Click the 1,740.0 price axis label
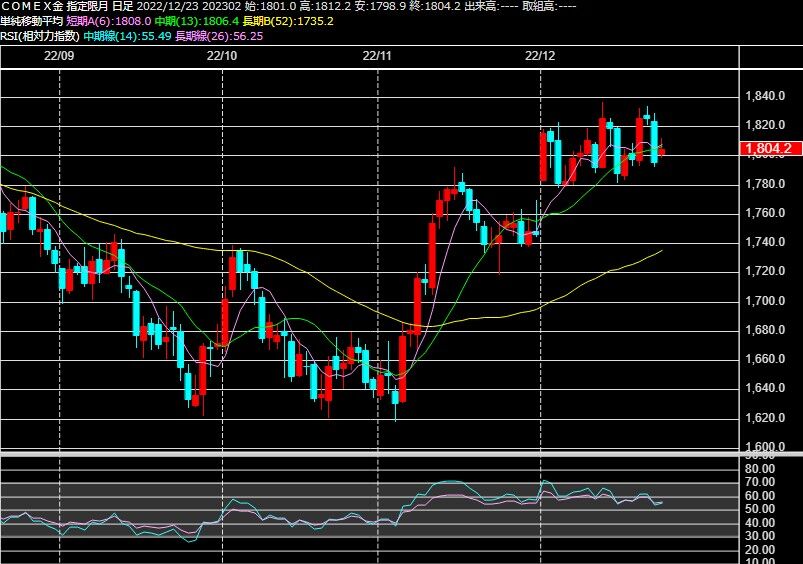The image size is (803, 564). coord(765,242)
